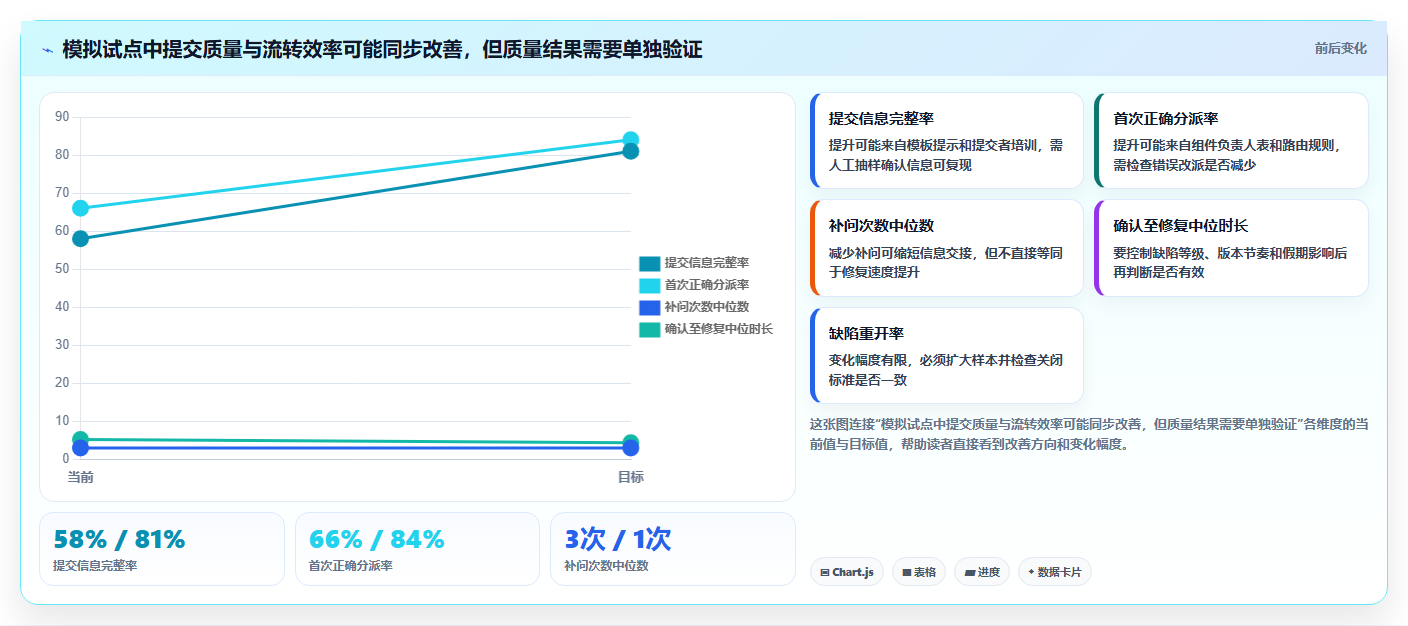Select the 首次正确分派率 data point at 当前
This screenshot has width=1408, height=626.
[81, 208]
